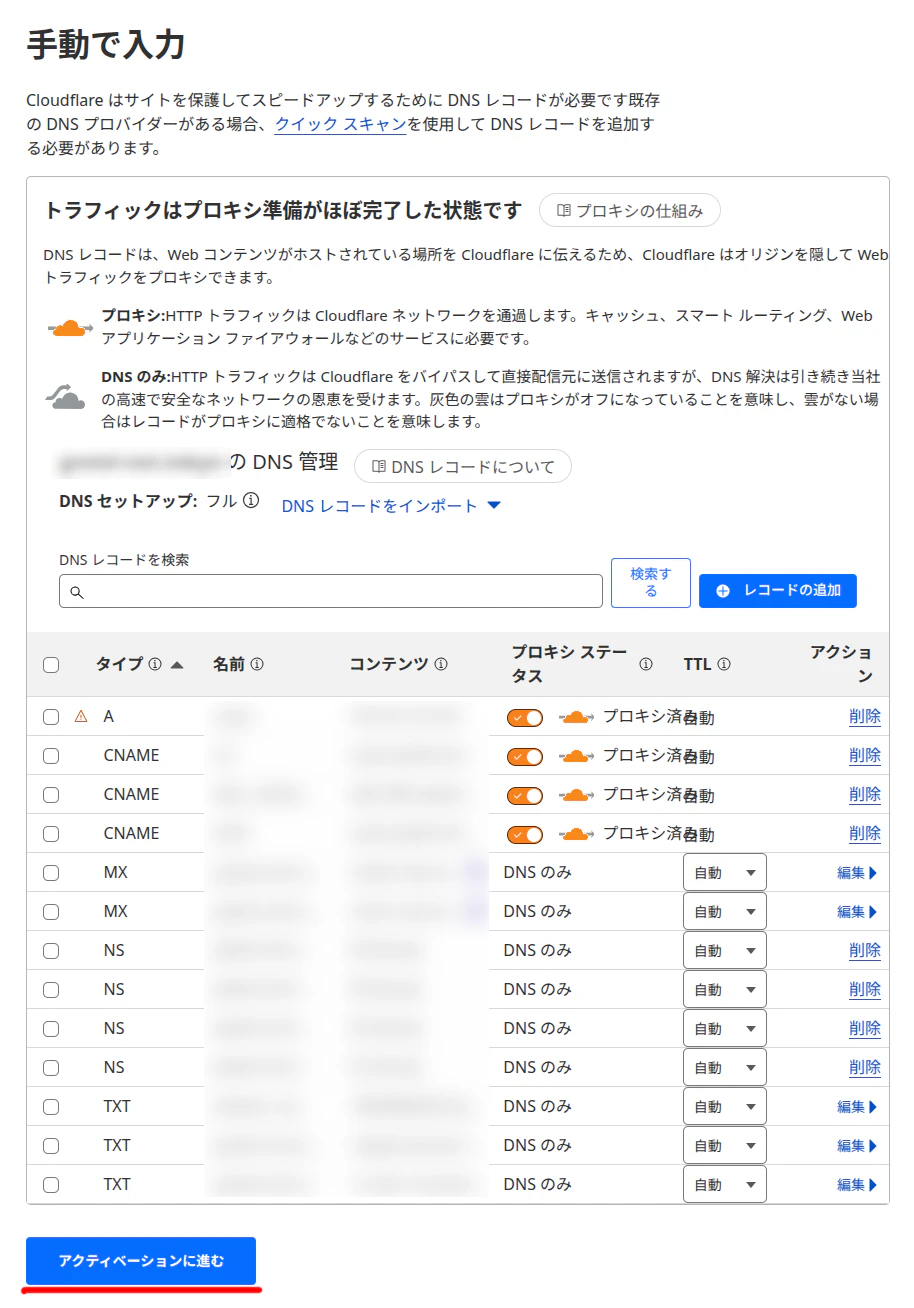Click the DNS レコードを検索 input field
The image size is (914, 1308).
point(331,591)
